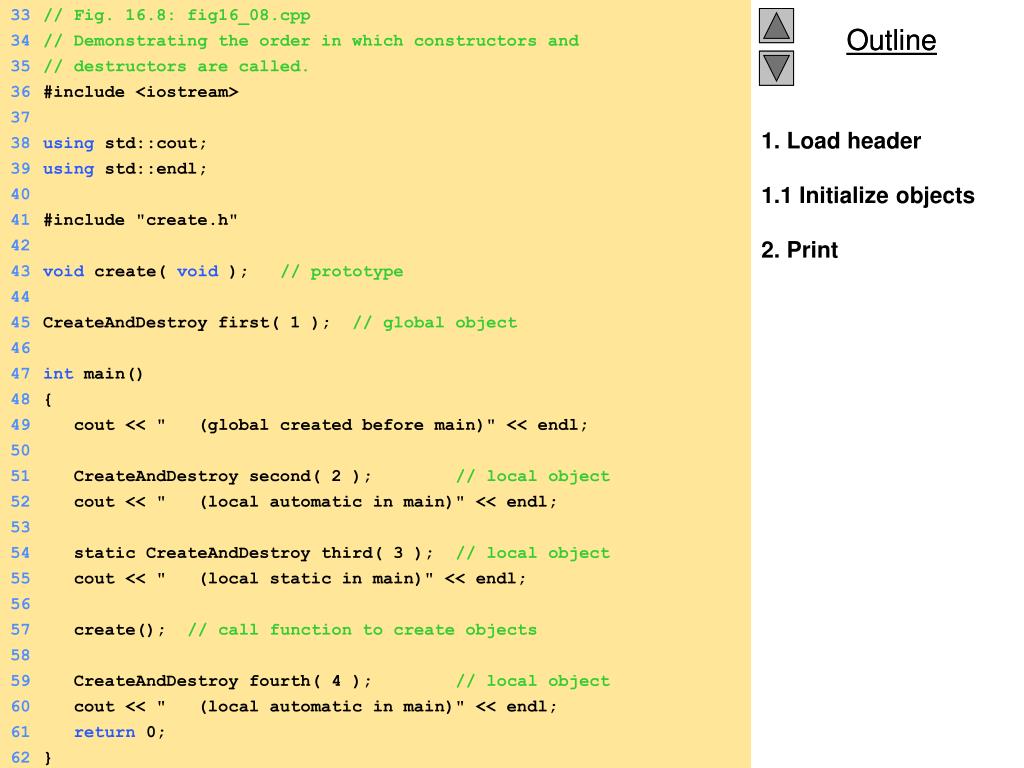Open the Outline link
Screen dimensions: 1024x768
coord(891,40)
